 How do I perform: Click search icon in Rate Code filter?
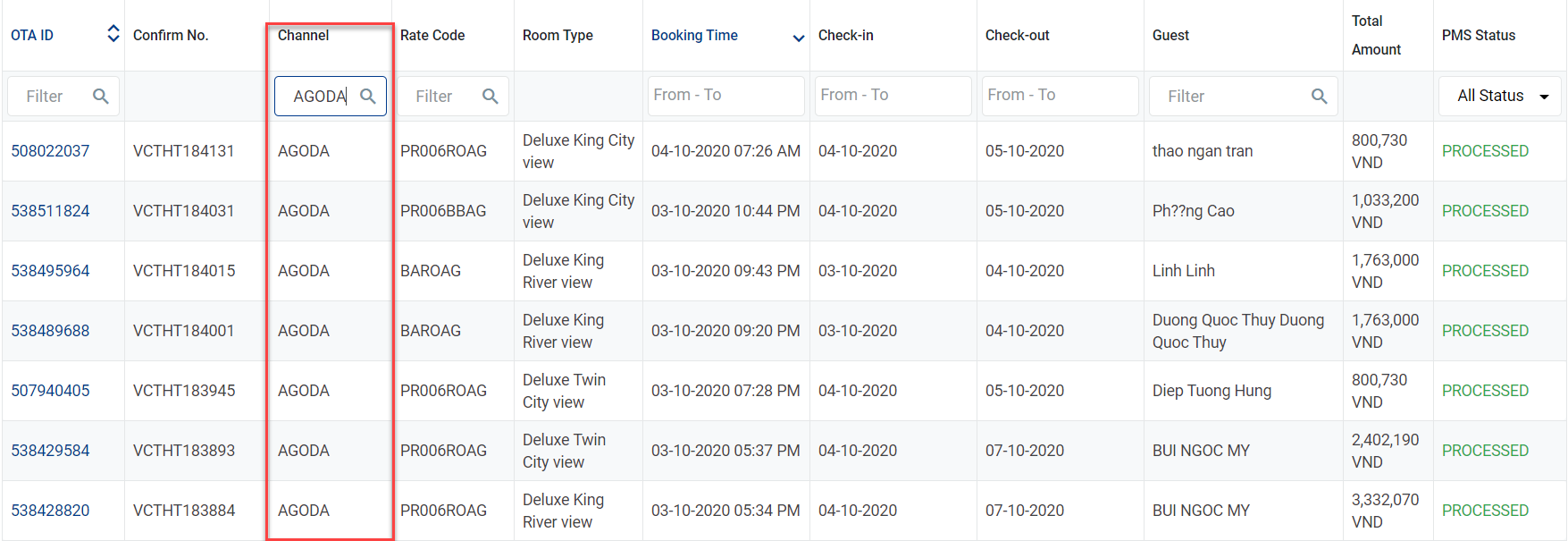click(x=490, y=97)
